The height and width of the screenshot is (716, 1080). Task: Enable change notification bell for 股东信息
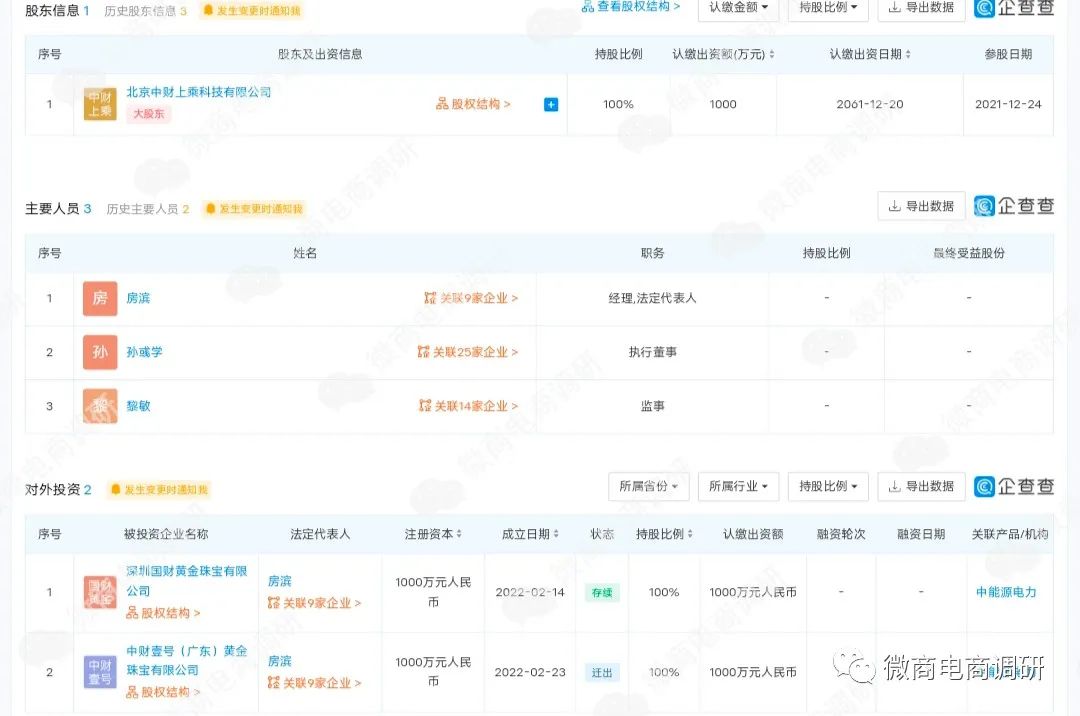(251, 11)
